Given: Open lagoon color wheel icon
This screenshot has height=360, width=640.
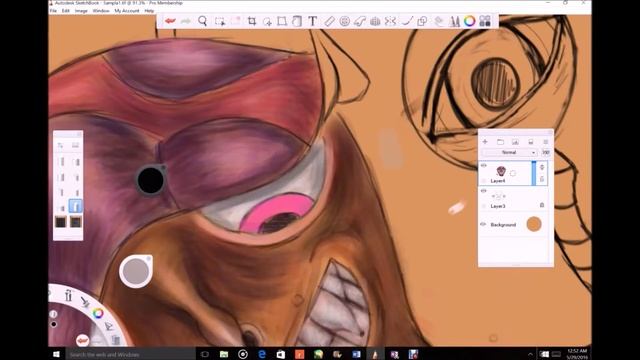Looking at the screenshot, I should pos(98,313).
